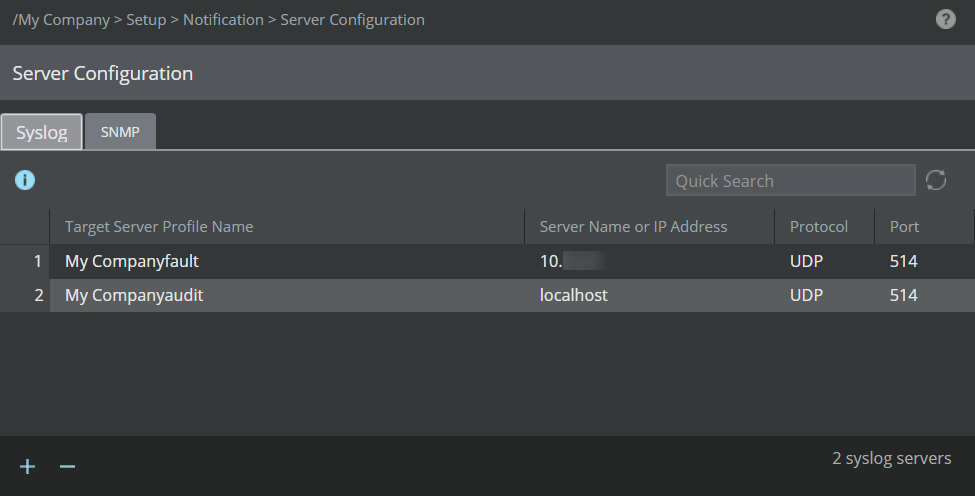Click /My Company in the breadcrumb

coord(61,20)
